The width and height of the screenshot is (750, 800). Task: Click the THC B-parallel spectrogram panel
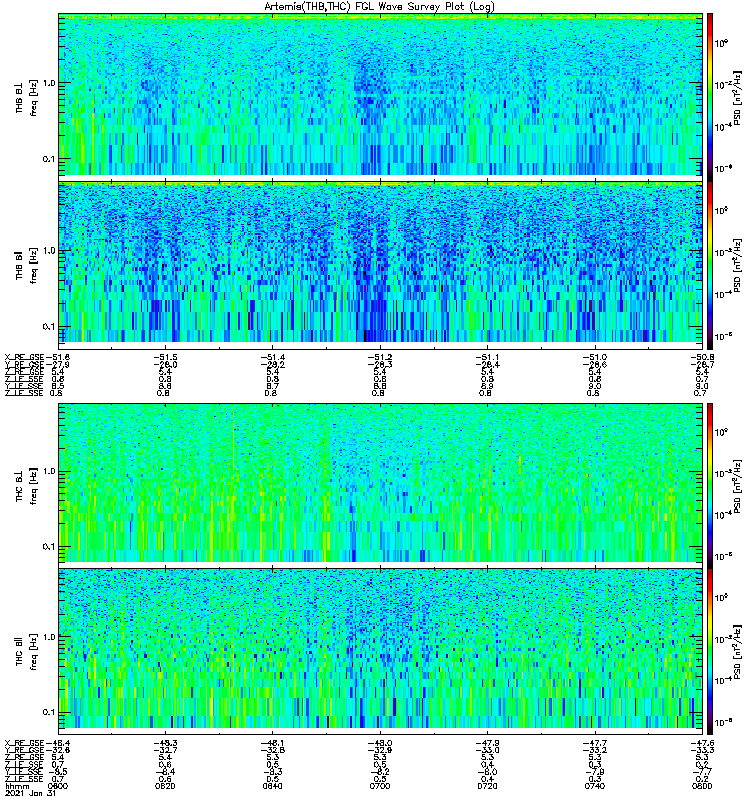380,648
